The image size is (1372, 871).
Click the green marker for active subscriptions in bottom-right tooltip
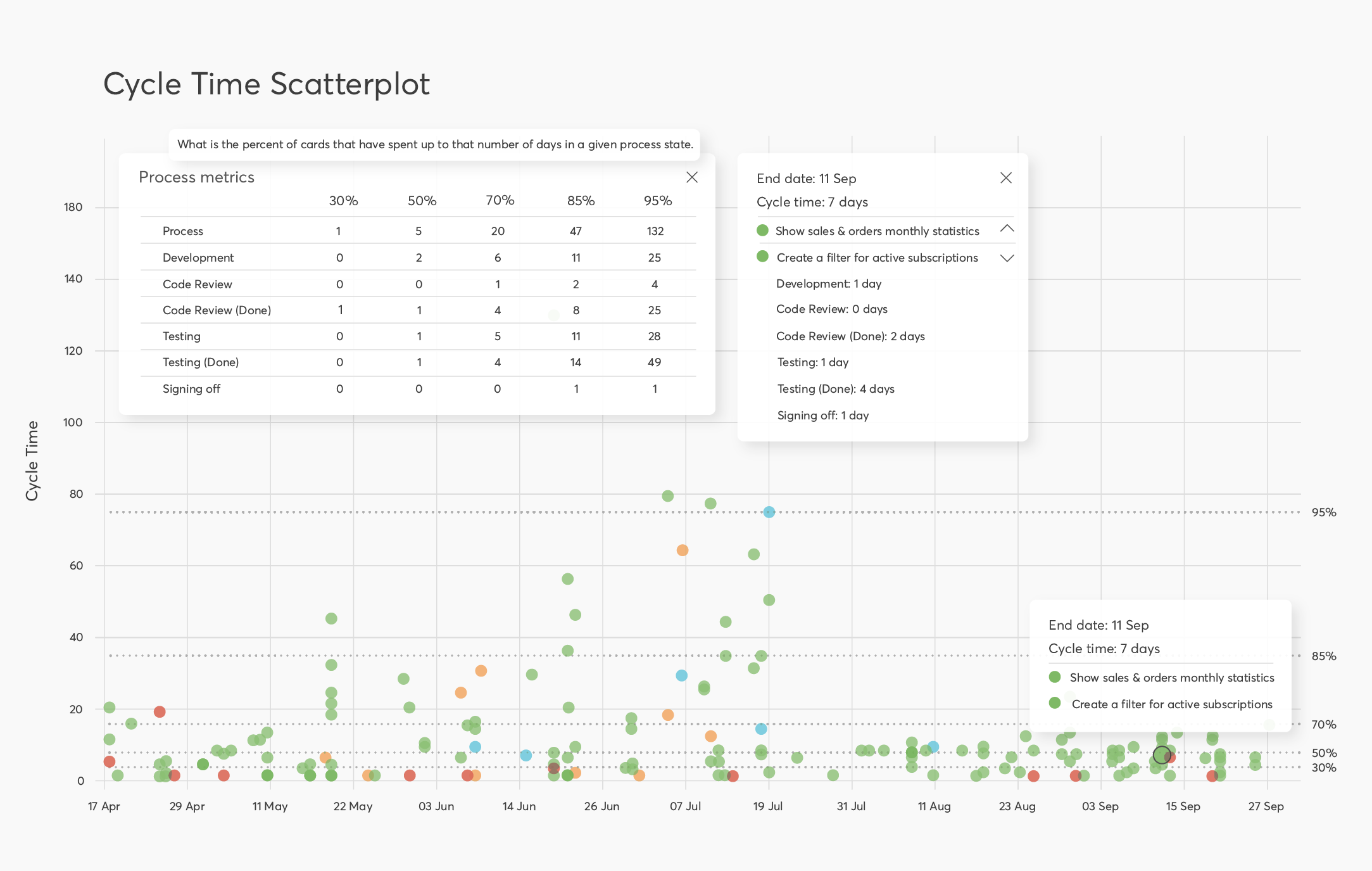[1055, 704]
